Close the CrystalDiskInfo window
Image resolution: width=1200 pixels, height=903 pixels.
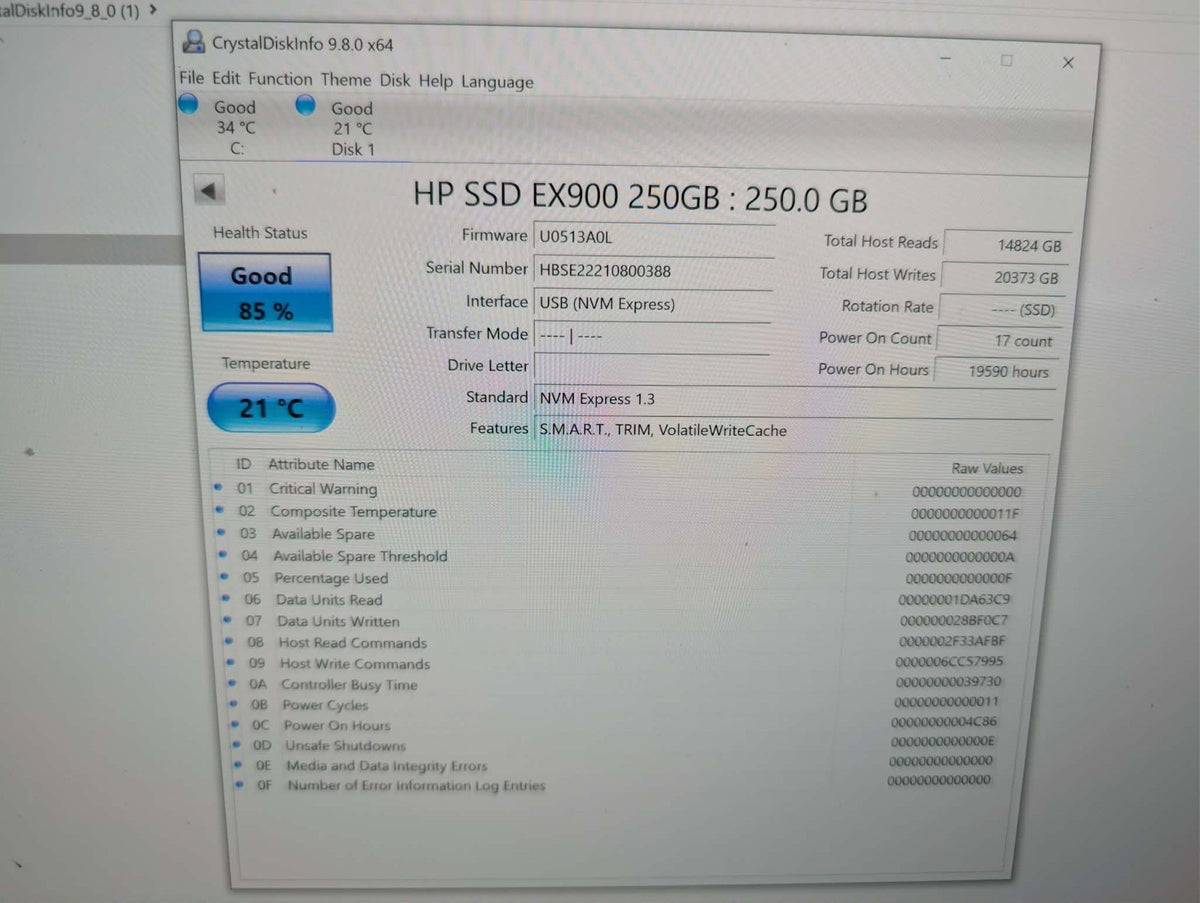pyautogui.click(x=1068, y=62)
